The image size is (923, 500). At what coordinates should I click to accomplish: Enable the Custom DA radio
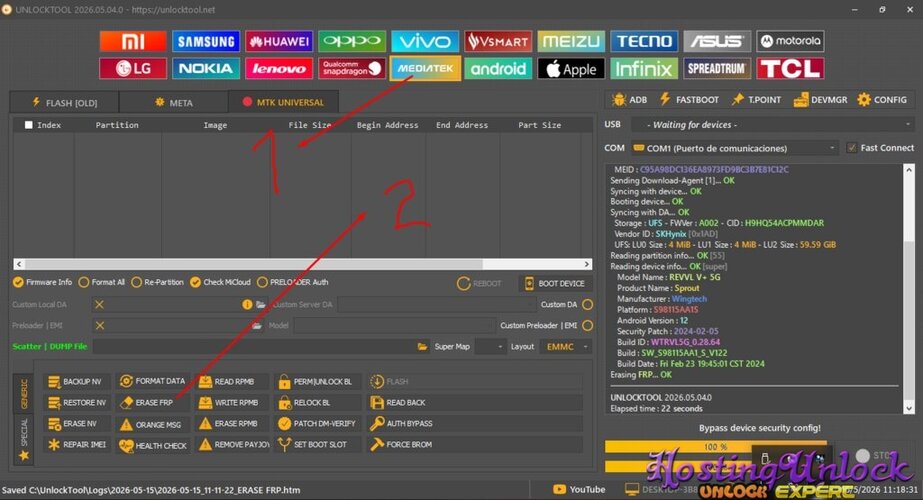click(587, 304)
